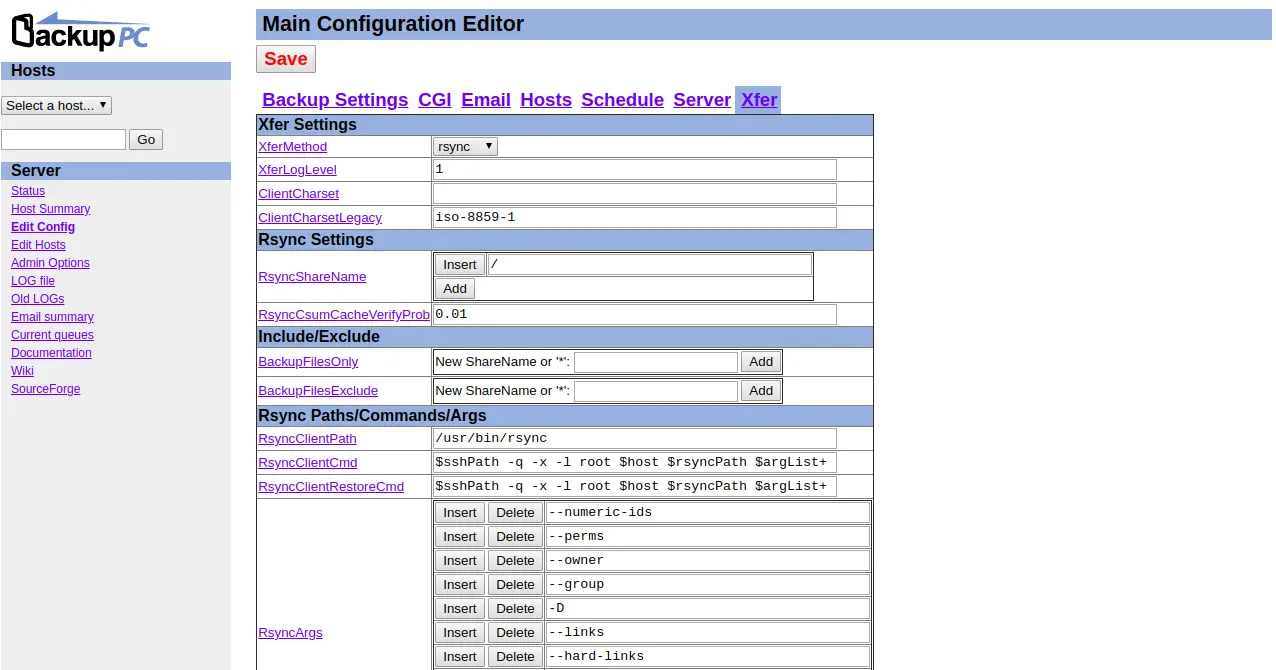Open the Old LOGs link
Screen dimensions: 1276x670
(x=37, y=299)
